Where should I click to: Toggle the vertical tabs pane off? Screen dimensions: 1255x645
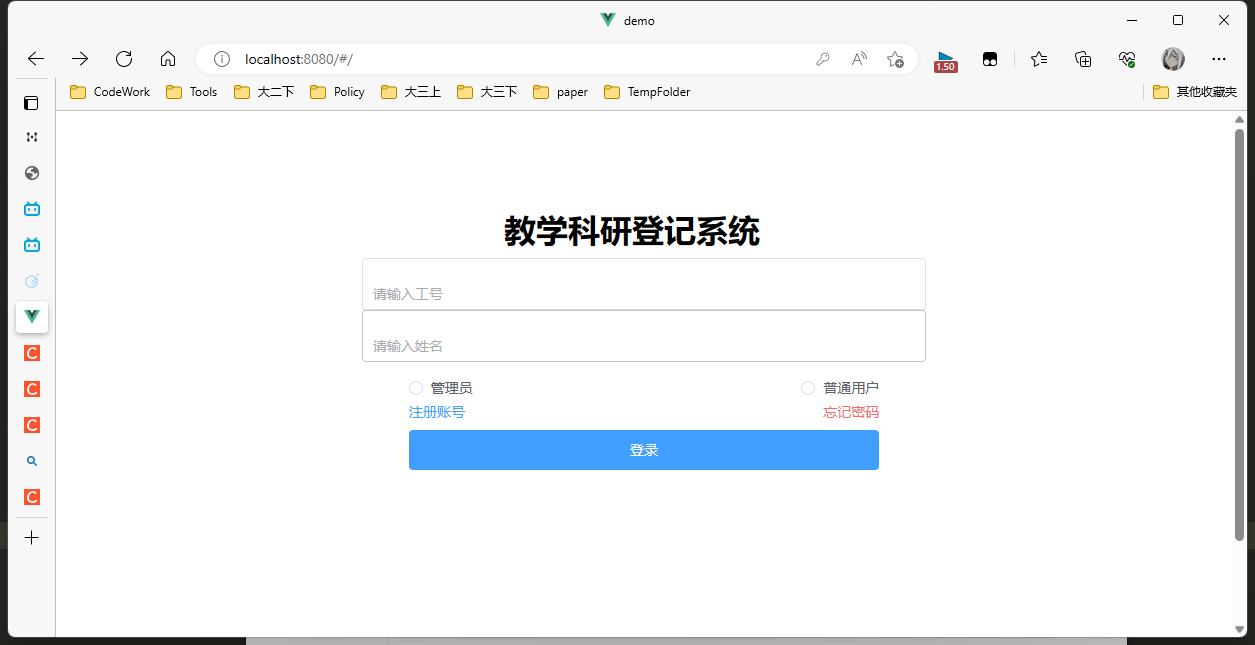(31, 103)
